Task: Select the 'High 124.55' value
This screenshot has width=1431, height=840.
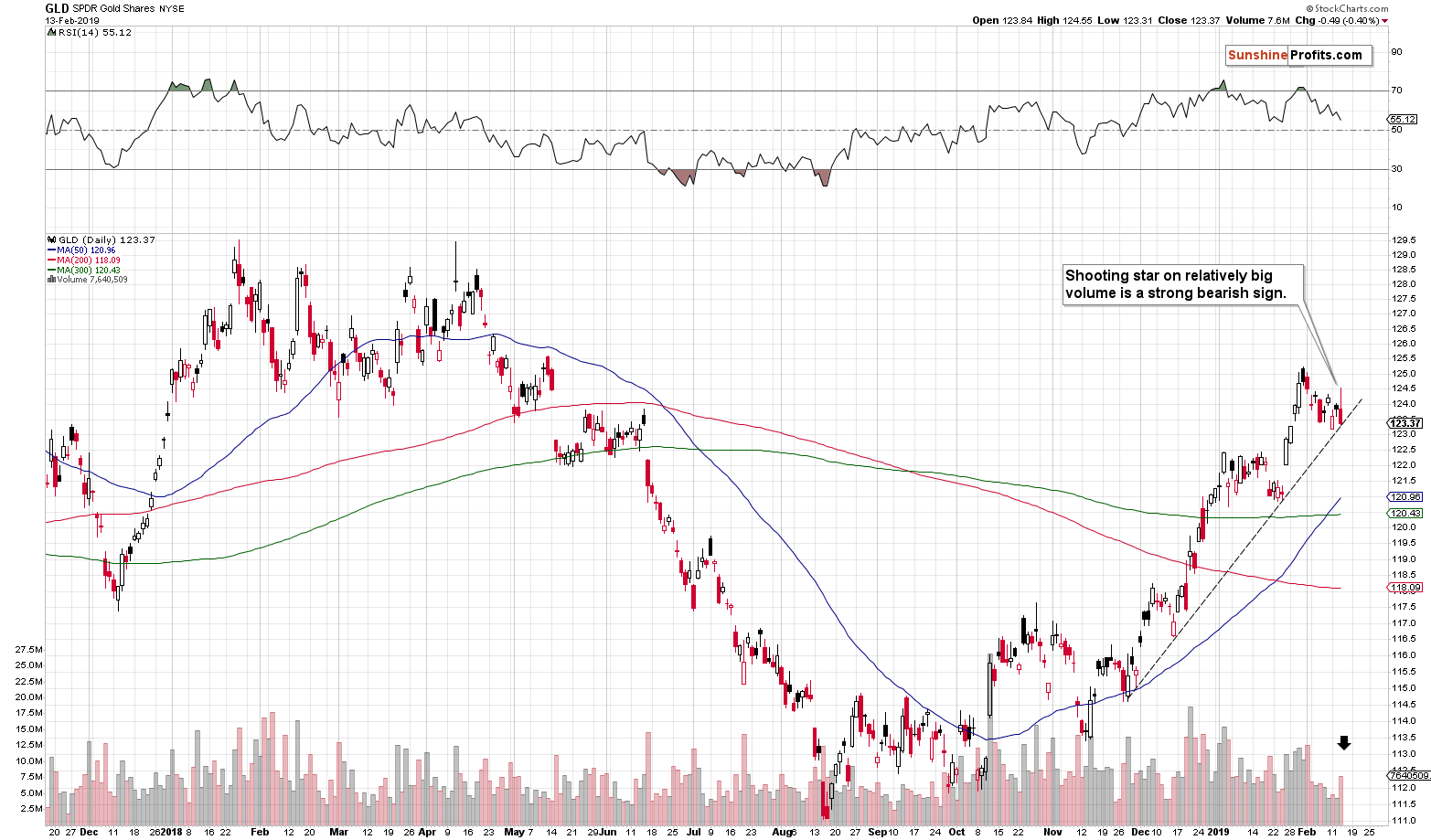Action: click(x=1065, y=20)
